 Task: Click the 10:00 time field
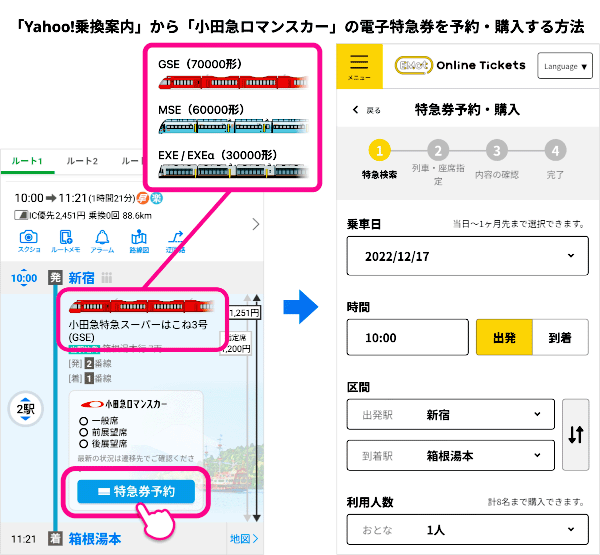tap(408, 338)
